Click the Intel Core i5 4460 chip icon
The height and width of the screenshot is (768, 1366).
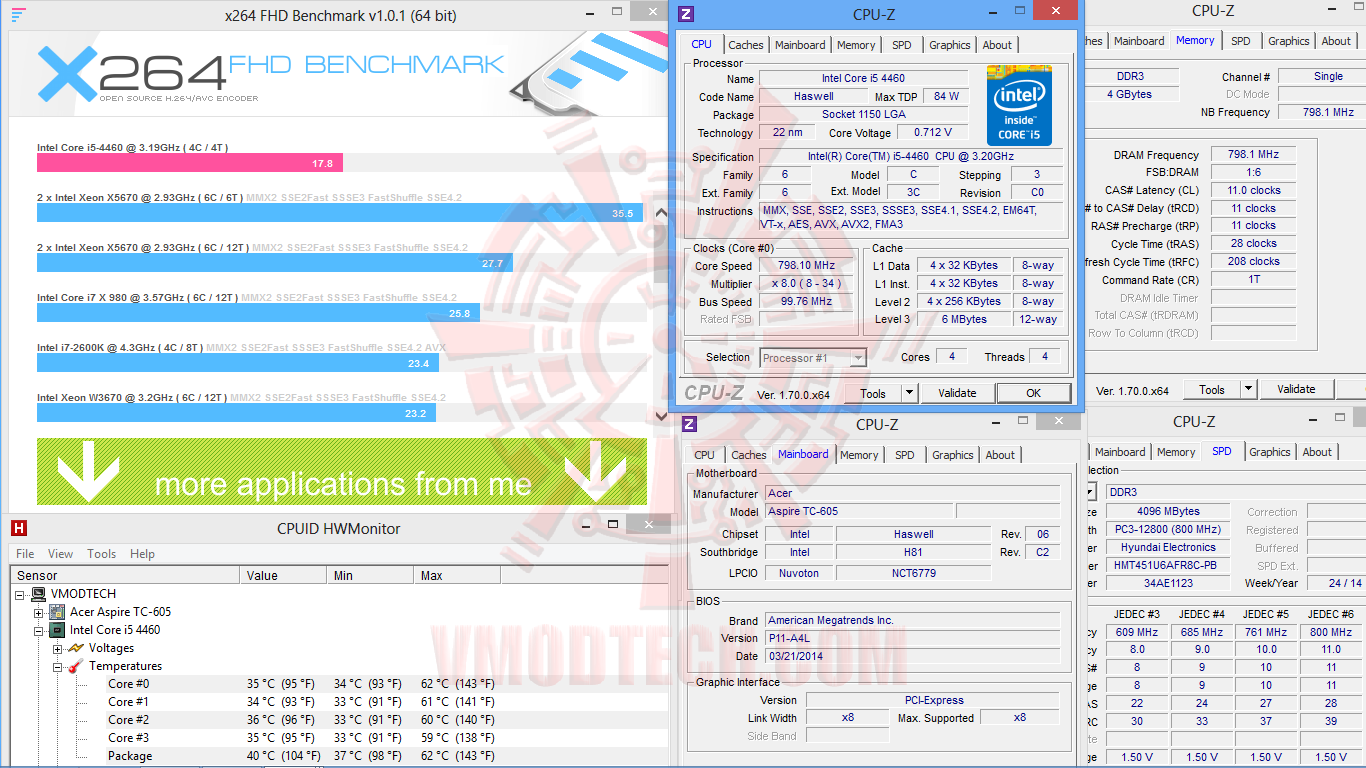57,630
